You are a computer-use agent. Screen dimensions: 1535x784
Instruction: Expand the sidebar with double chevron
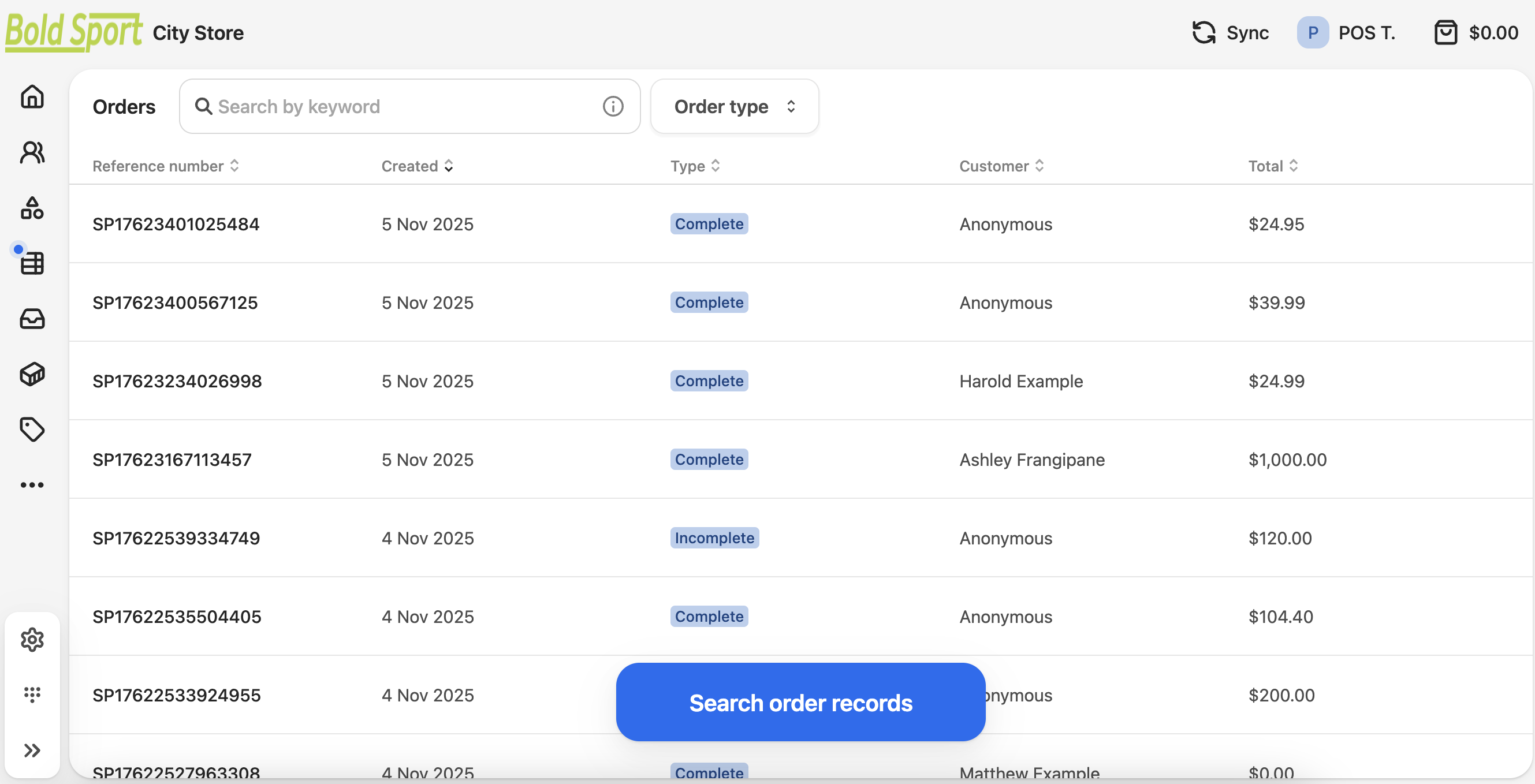pos(32,750)
